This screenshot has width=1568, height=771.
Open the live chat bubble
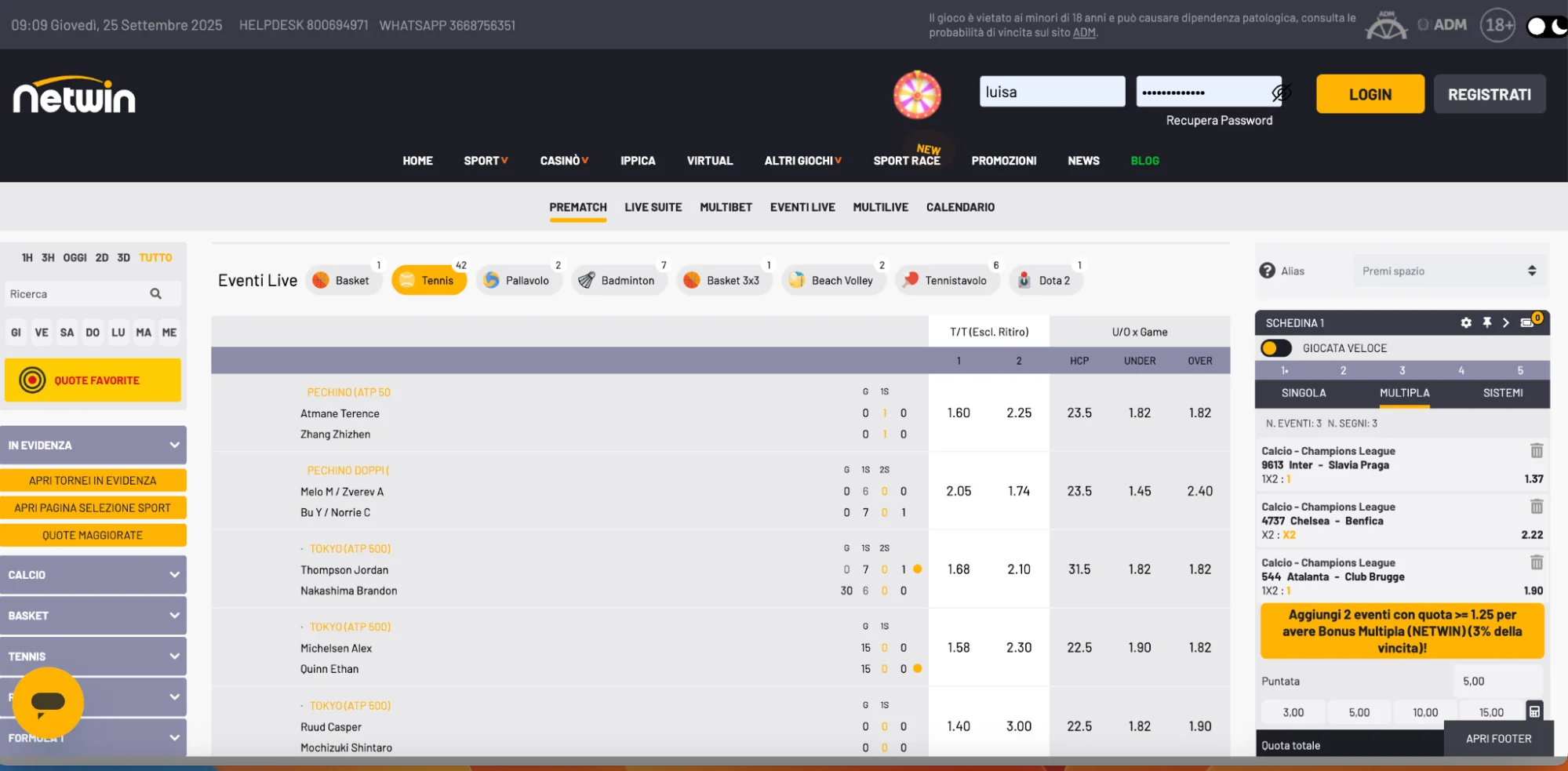[x=48, y=702]
